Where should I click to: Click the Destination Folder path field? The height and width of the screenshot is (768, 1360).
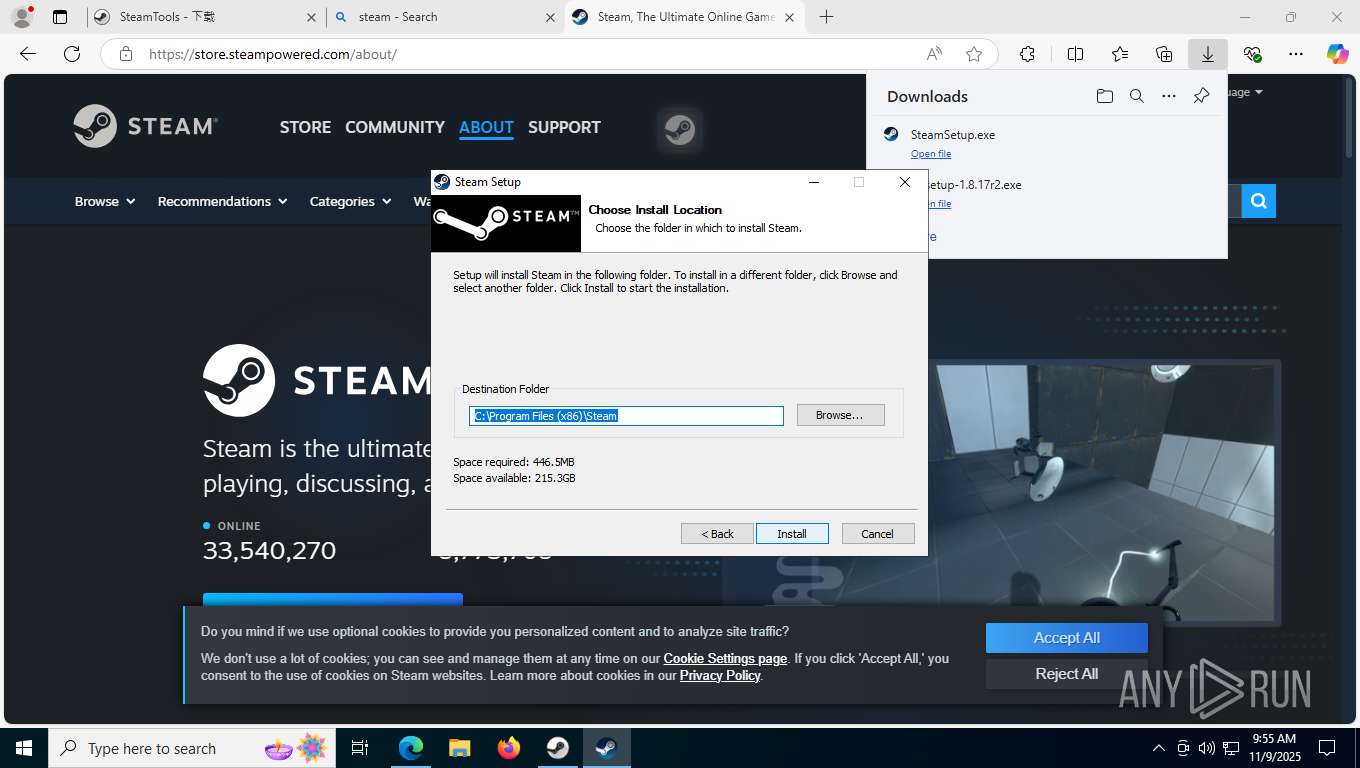point(626,416)
